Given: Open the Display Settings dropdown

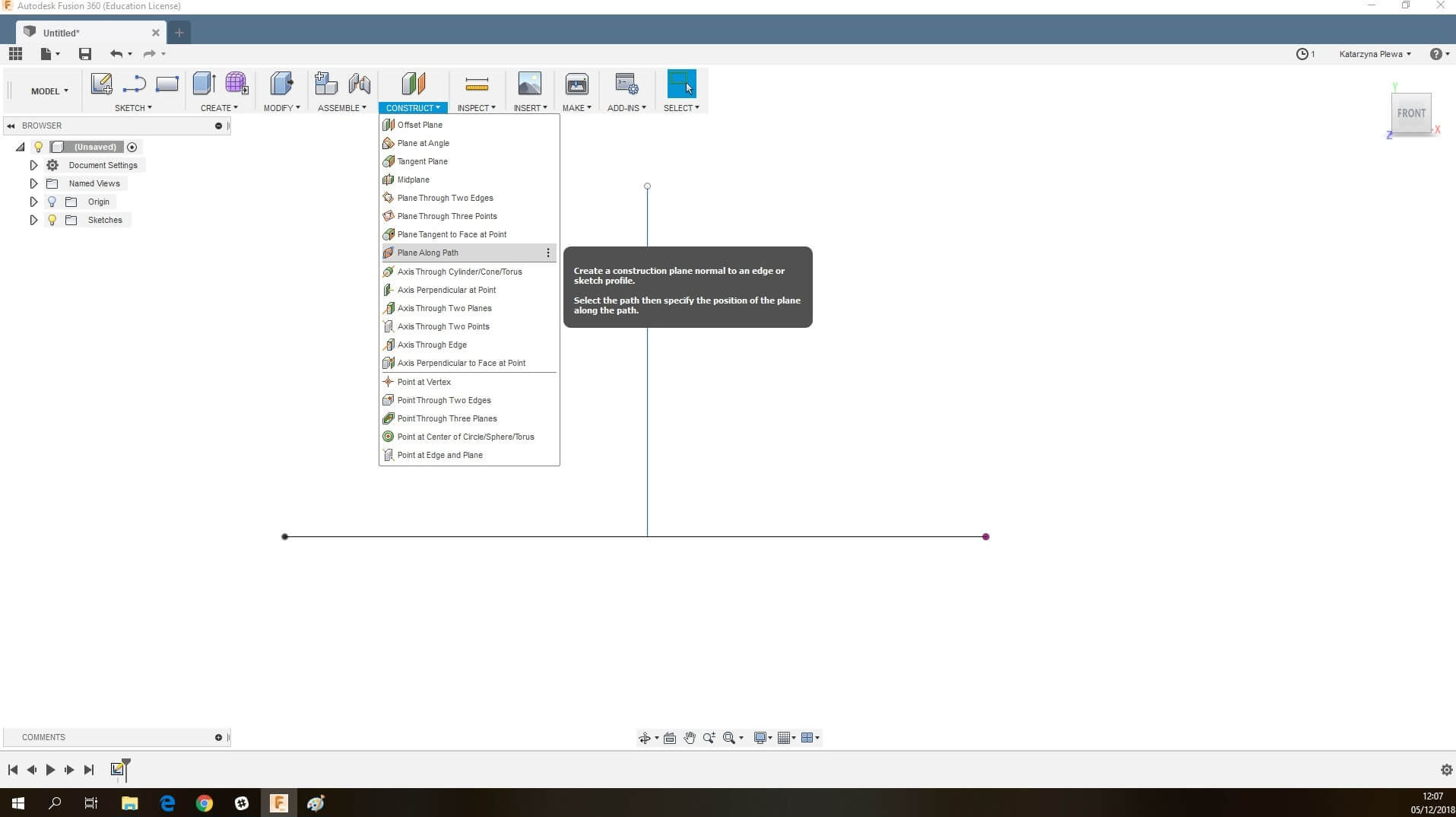Looking at the screenshot, I should click(763, 738).
